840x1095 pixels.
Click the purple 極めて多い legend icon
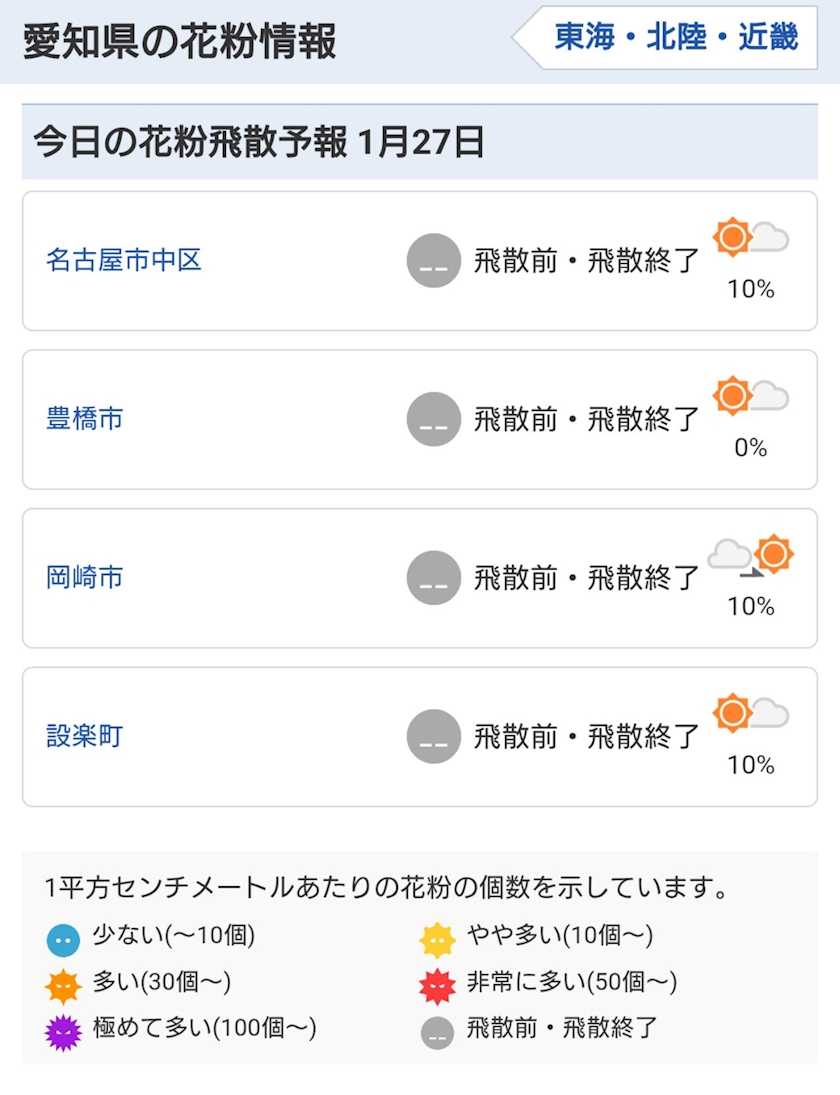pos(63,1032)
